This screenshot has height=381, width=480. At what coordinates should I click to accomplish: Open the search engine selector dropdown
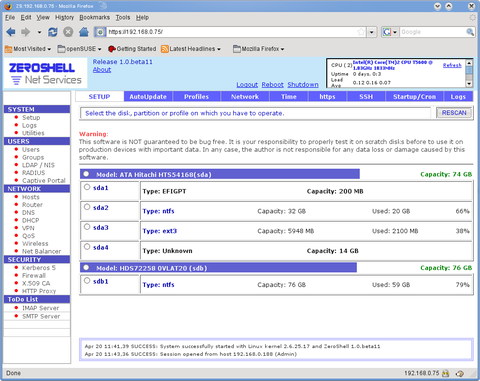[x=390, y=32]
